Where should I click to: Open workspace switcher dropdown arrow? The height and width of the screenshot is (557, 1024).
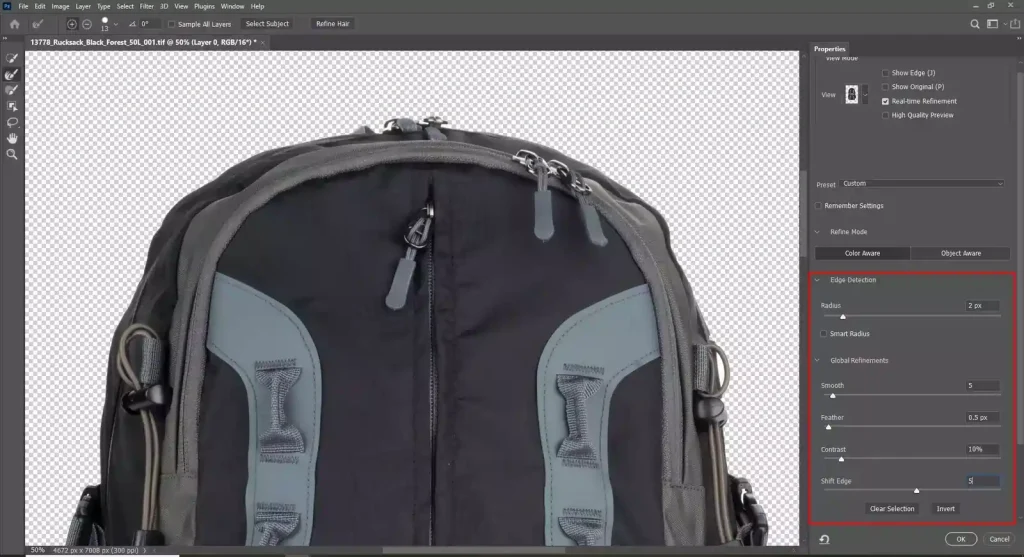(1004, 24)
